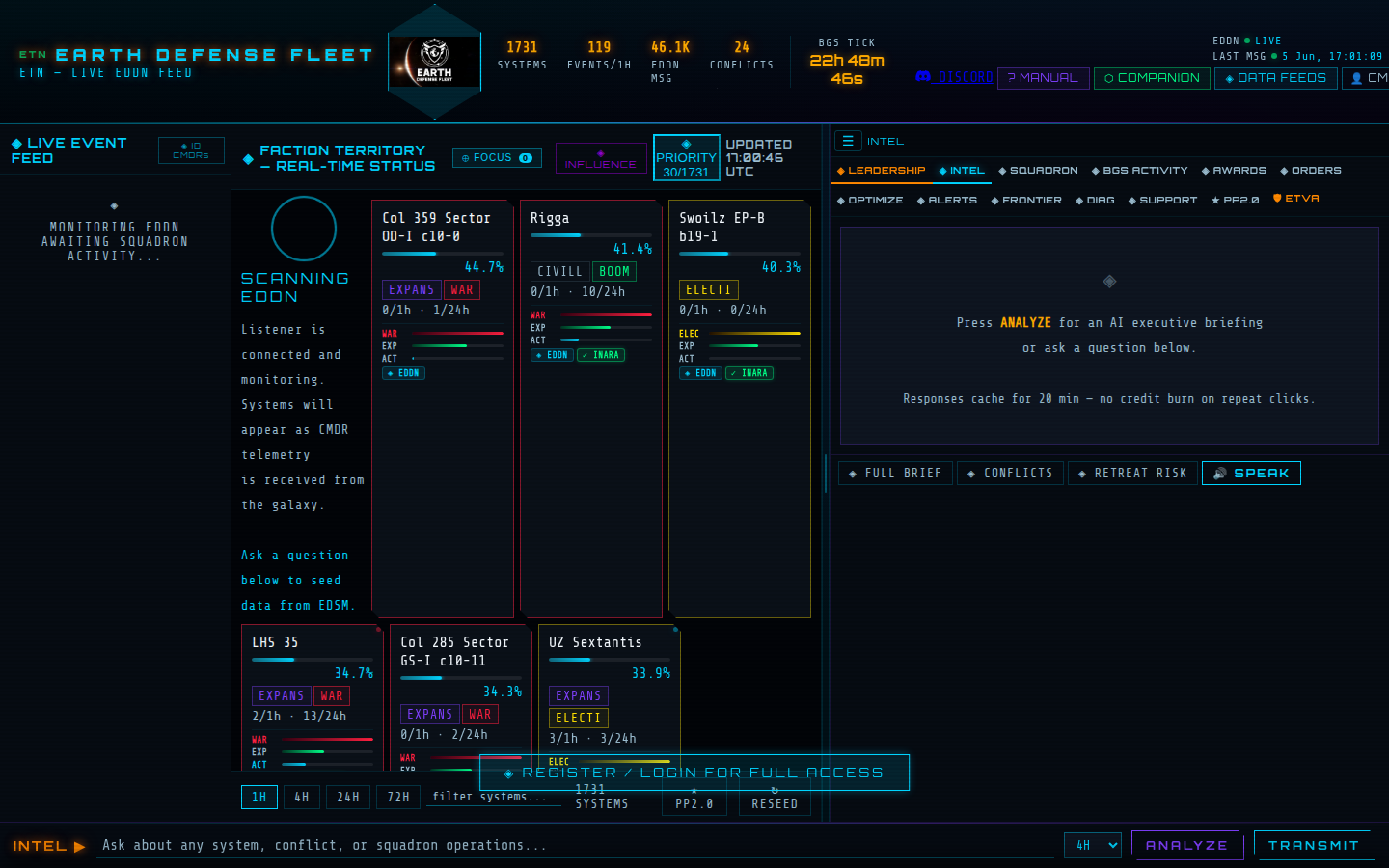Toggle the Focus filter button

497,157
